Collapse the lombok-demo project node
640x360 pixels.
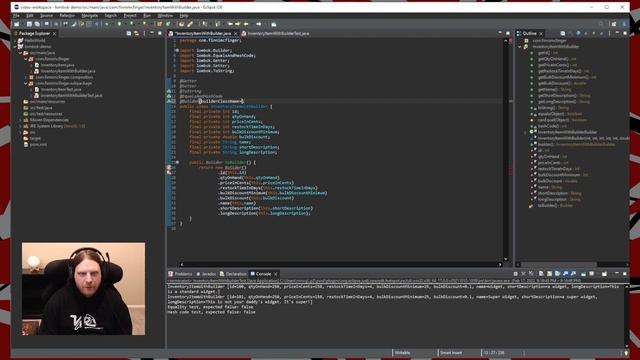16,47
